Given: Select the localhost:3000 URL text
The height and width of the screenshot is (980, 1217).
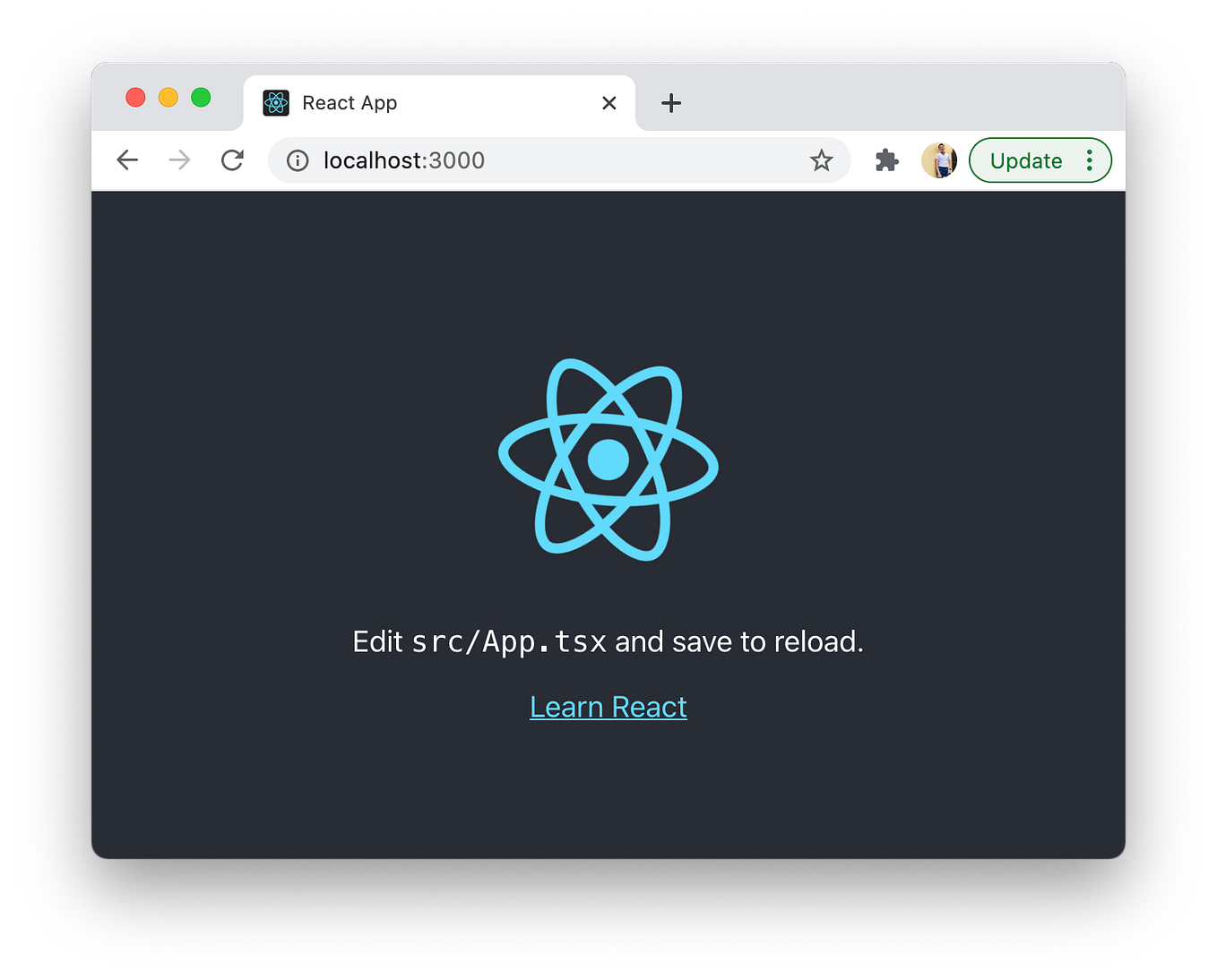Looking at the screenshot, I should pyautogui.click(x=403, y=160).
